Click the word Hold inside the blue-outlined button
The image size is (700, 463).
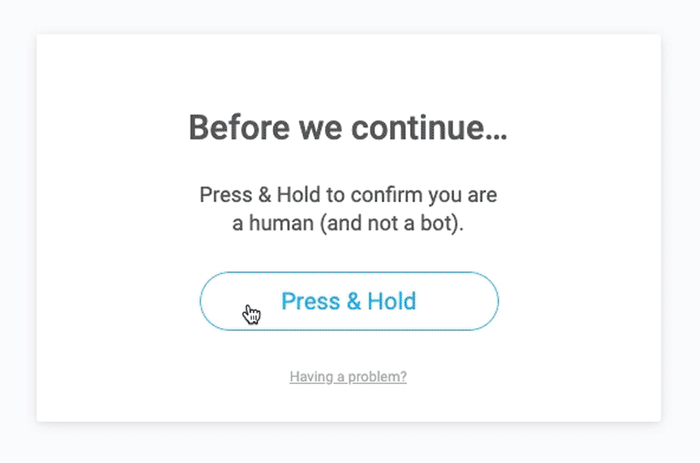click(x=392, y=301)
